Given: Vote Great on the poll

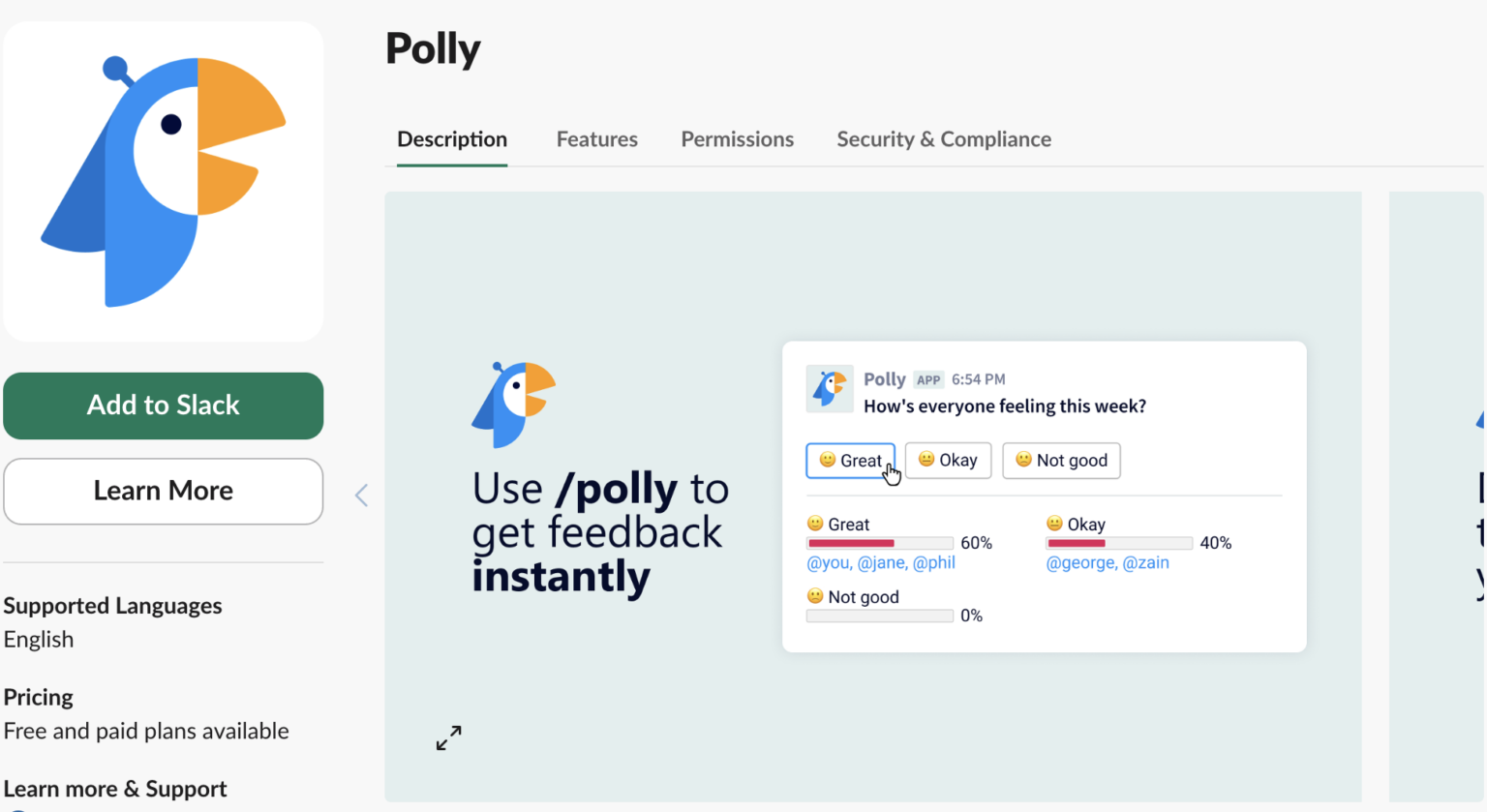Looking at the screenshot, I should (850, 460).
